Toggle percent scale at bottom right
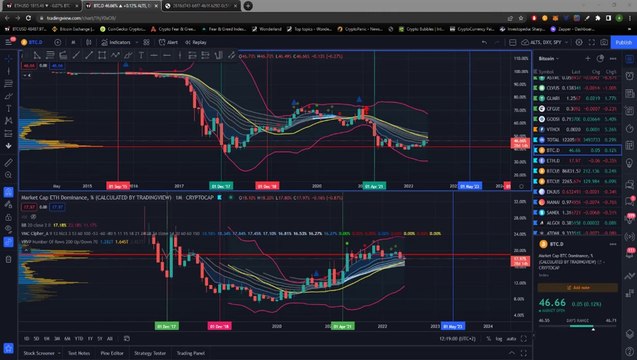 tap(488, 338)
